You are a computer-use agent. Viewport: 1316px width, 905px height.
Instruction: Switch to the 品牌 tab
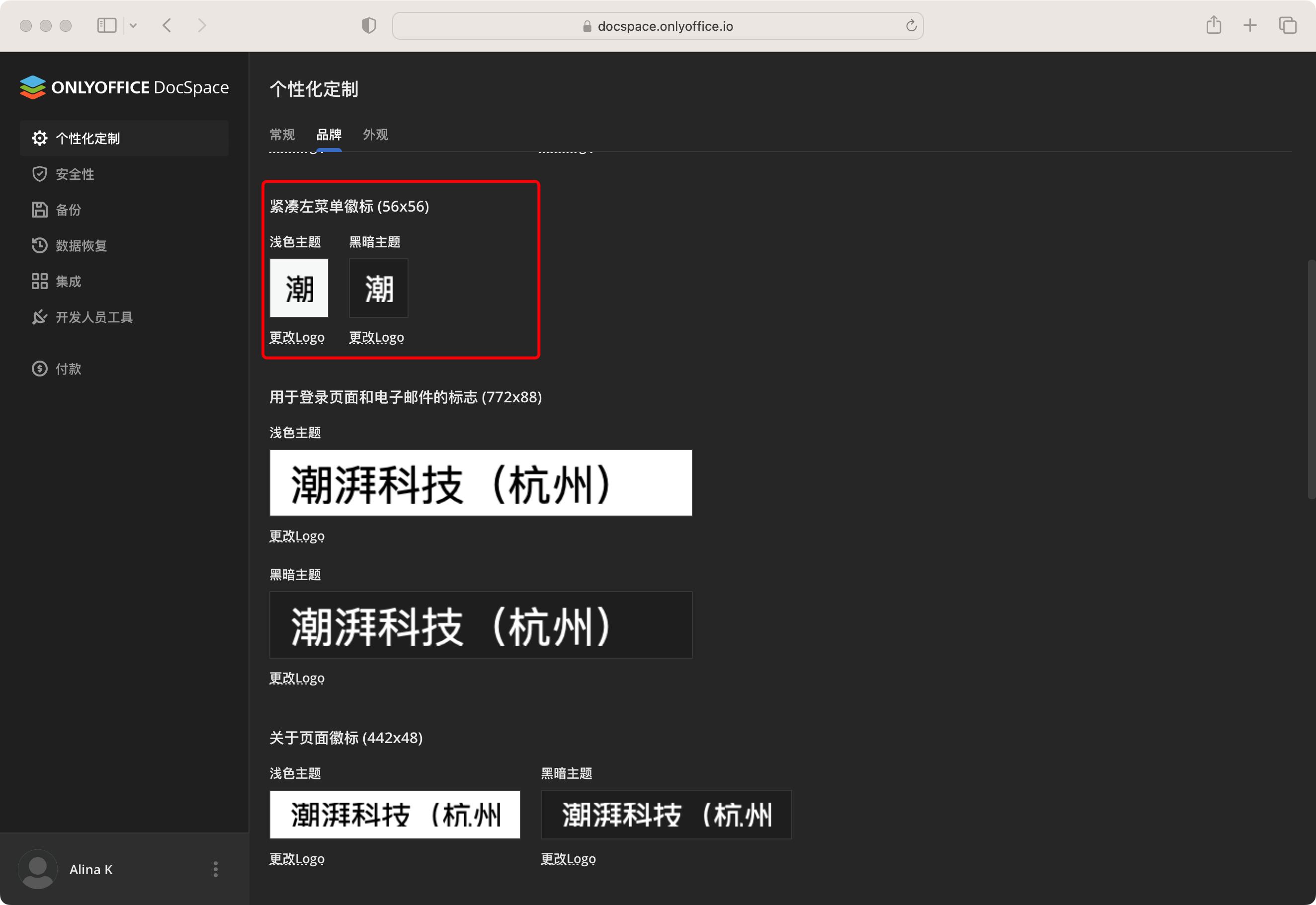(x=329, y=135)
